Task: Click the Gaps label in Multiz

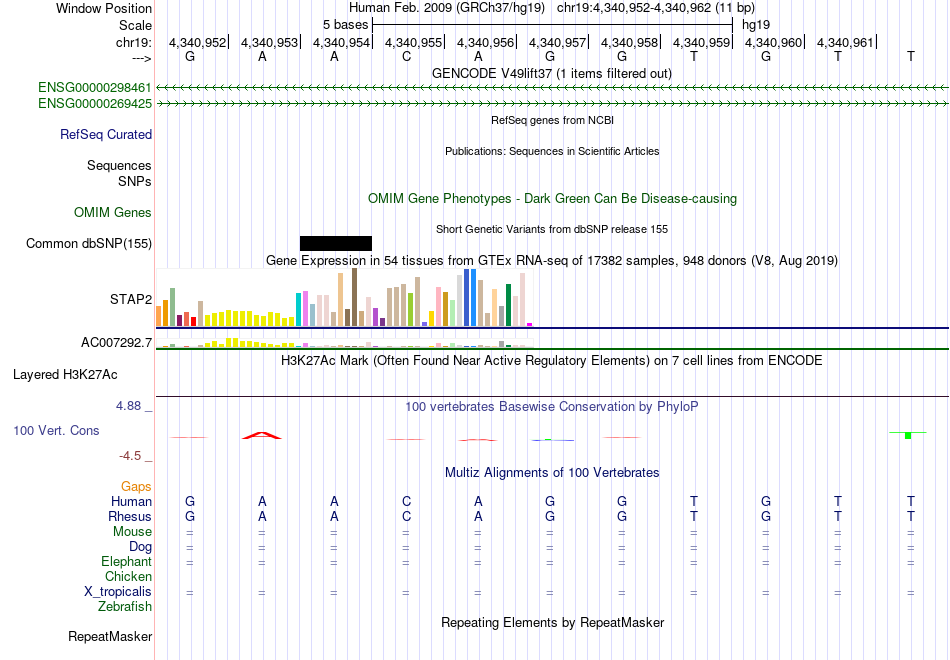Action: (136, 487)
